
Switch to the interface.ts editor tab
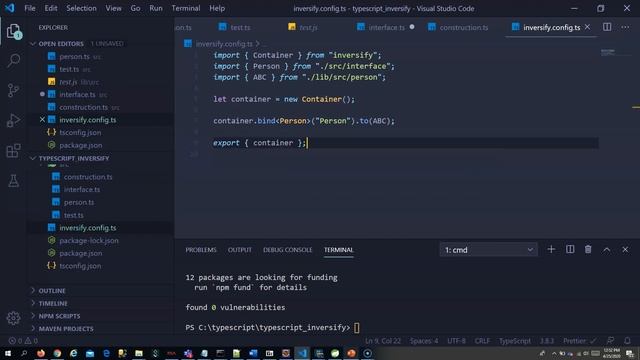coord(387,27)
